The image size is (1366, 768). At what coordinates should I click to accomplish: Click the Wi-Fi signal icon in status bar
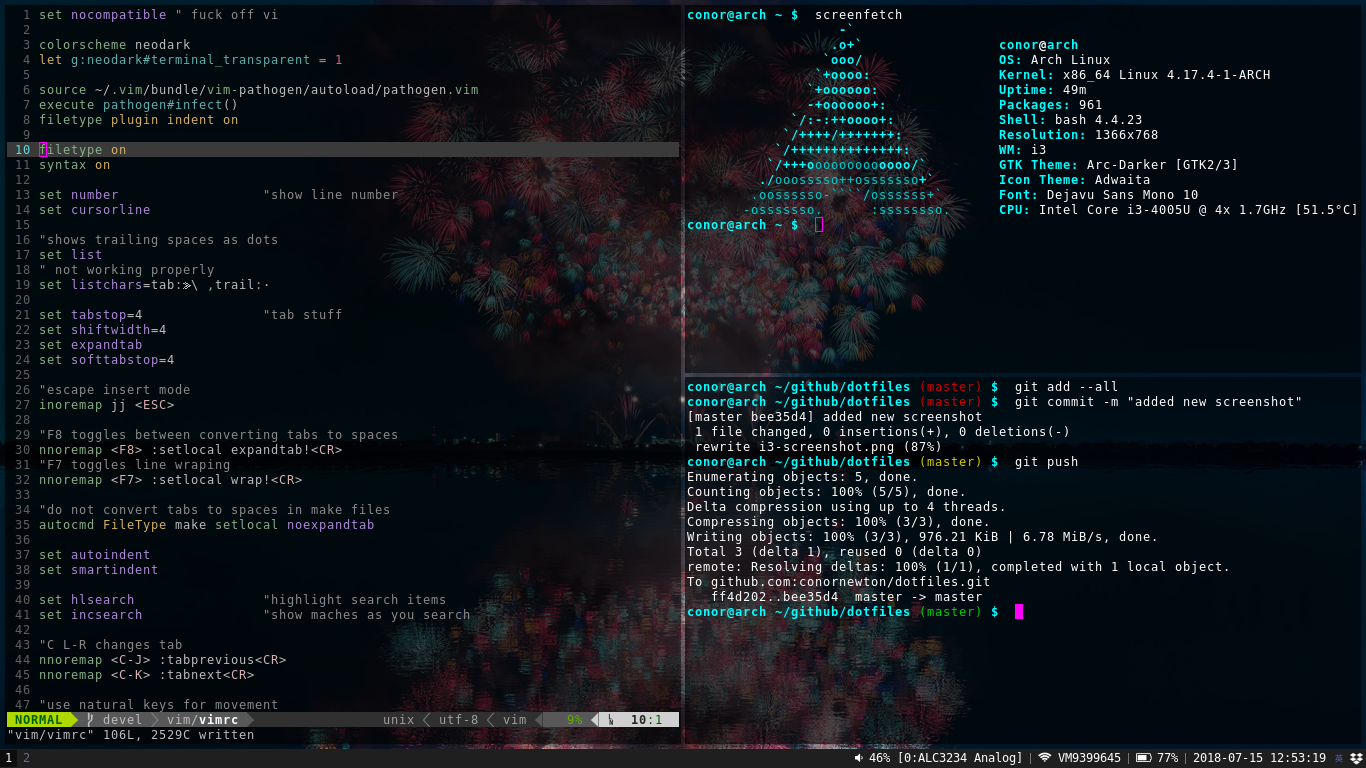click(x=1045, y=758)
